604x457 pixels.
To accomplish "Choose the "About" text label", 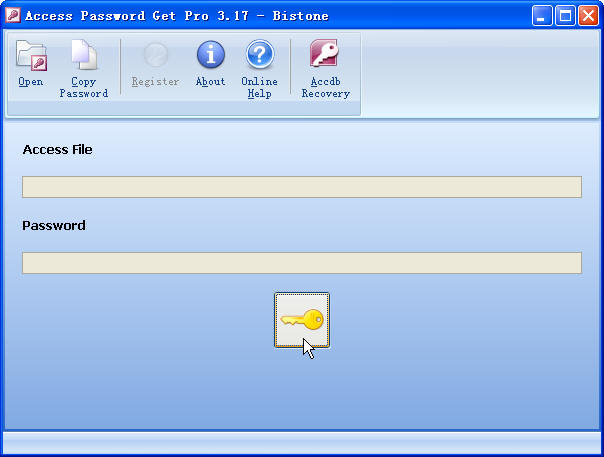I will [x=210, y=82].
